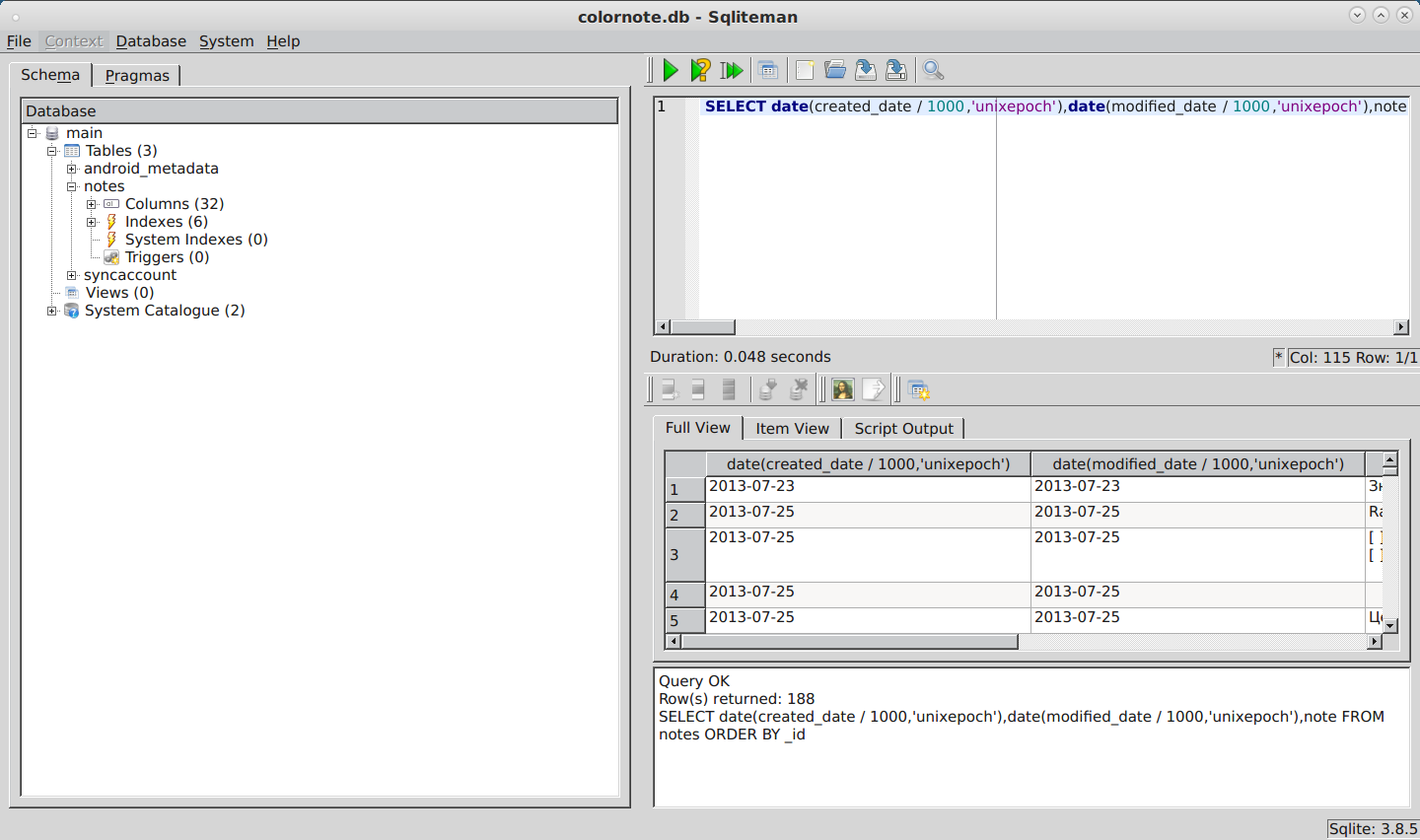
Task: Click result table horizontal scrollbar thumb
Action: tap(849, 642)
